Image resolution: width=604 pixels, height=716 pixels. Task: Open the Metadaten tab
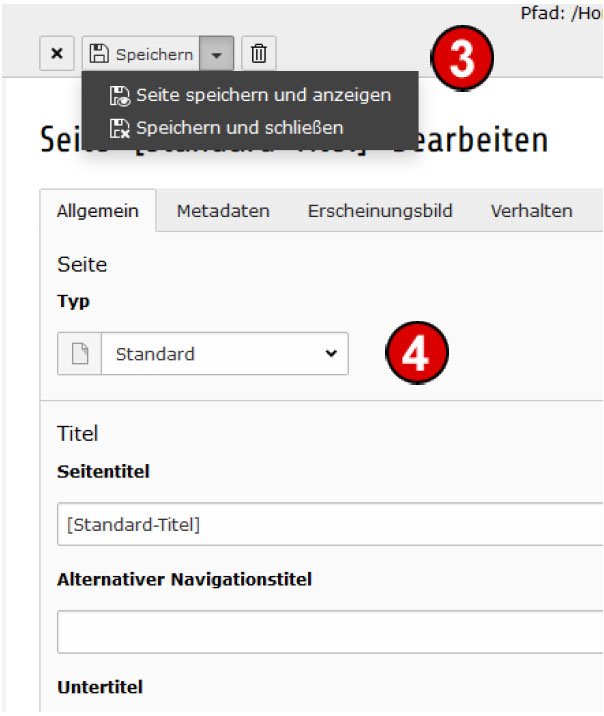tap(223, 211)
